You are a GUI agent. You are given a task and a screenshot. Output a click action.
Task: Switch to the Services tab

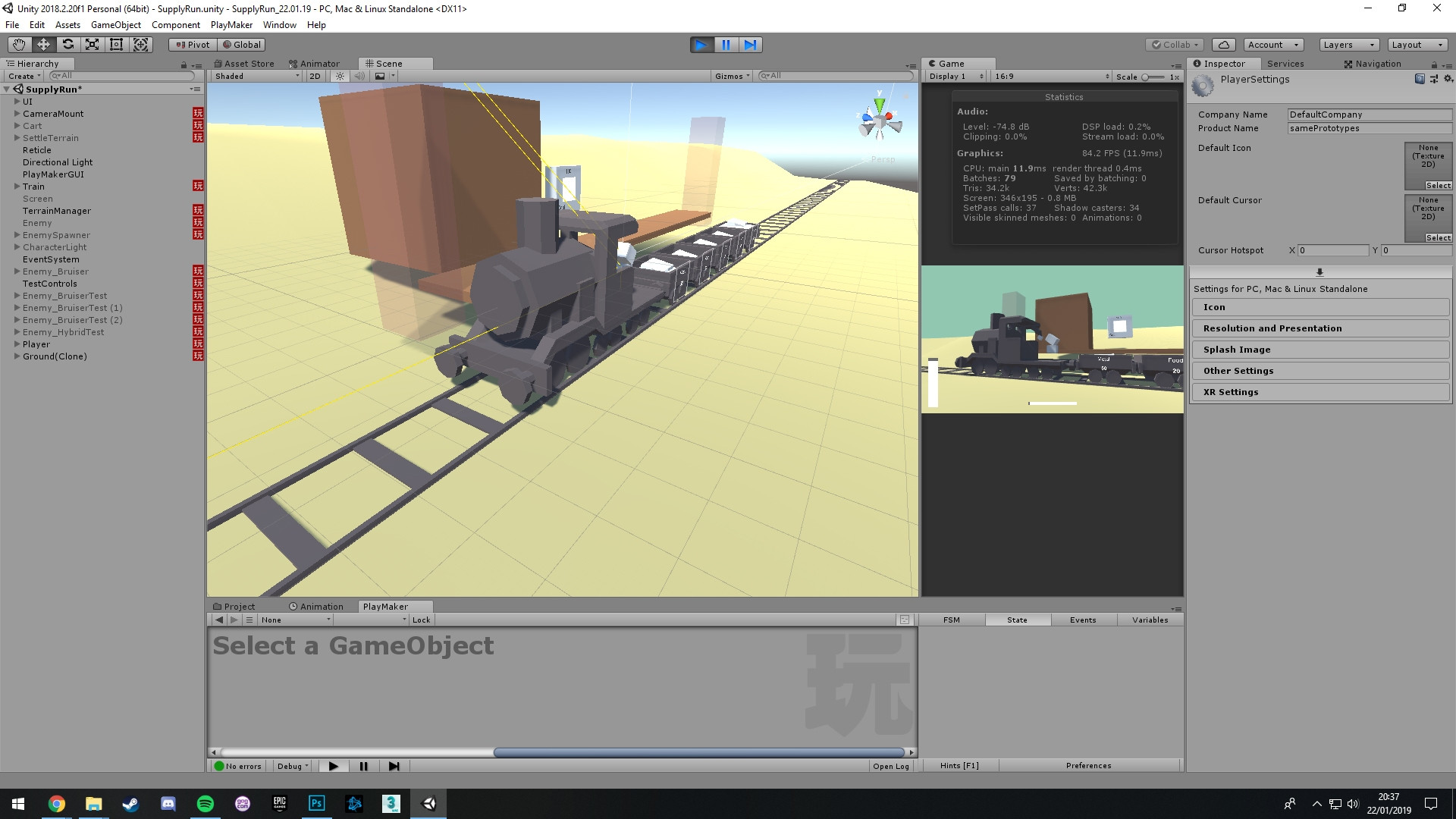point(1285,64)
